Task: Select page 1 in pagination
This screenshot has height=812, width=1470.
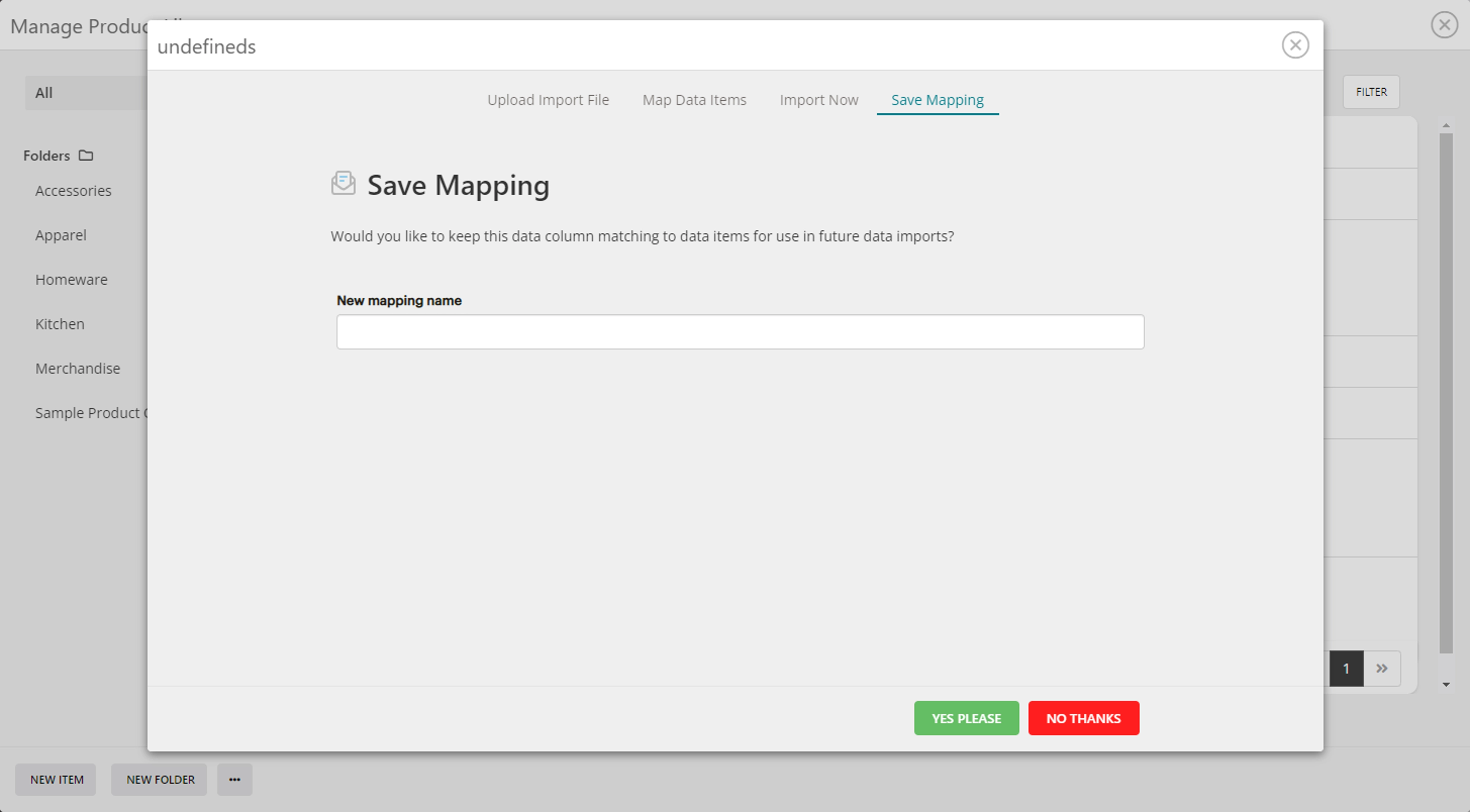Action: click(x=1347, y=668)
